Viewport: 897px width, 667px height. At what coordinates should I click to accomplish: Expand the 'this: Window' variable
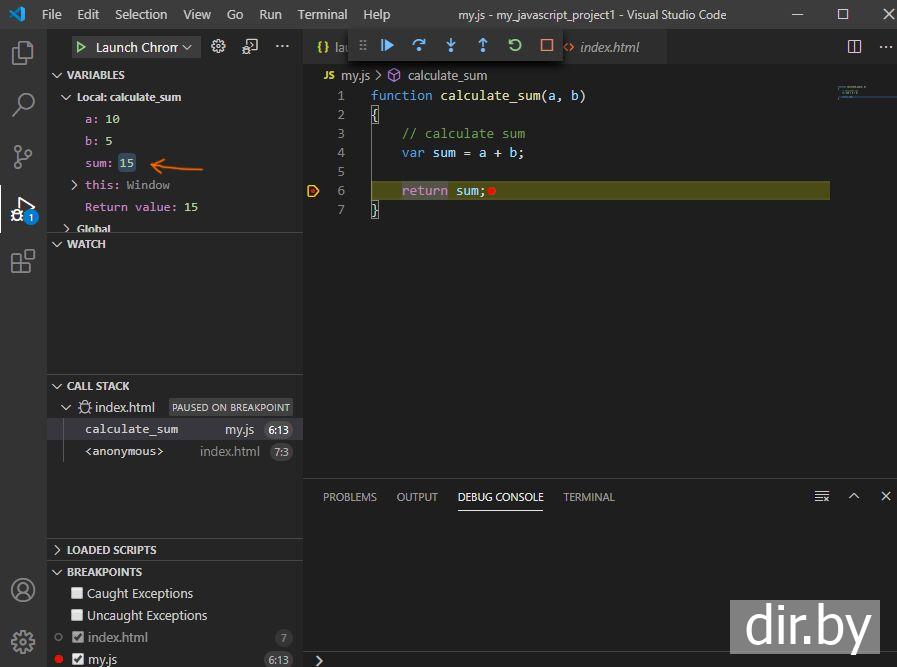tap(75, 185)
